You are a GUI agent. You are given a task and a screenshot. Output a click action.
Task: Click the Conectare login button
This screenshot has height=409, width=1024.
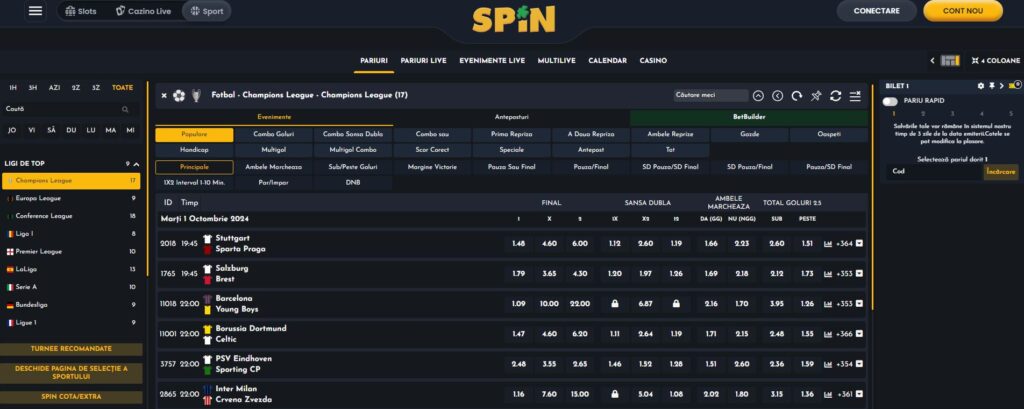click(876, 11)
